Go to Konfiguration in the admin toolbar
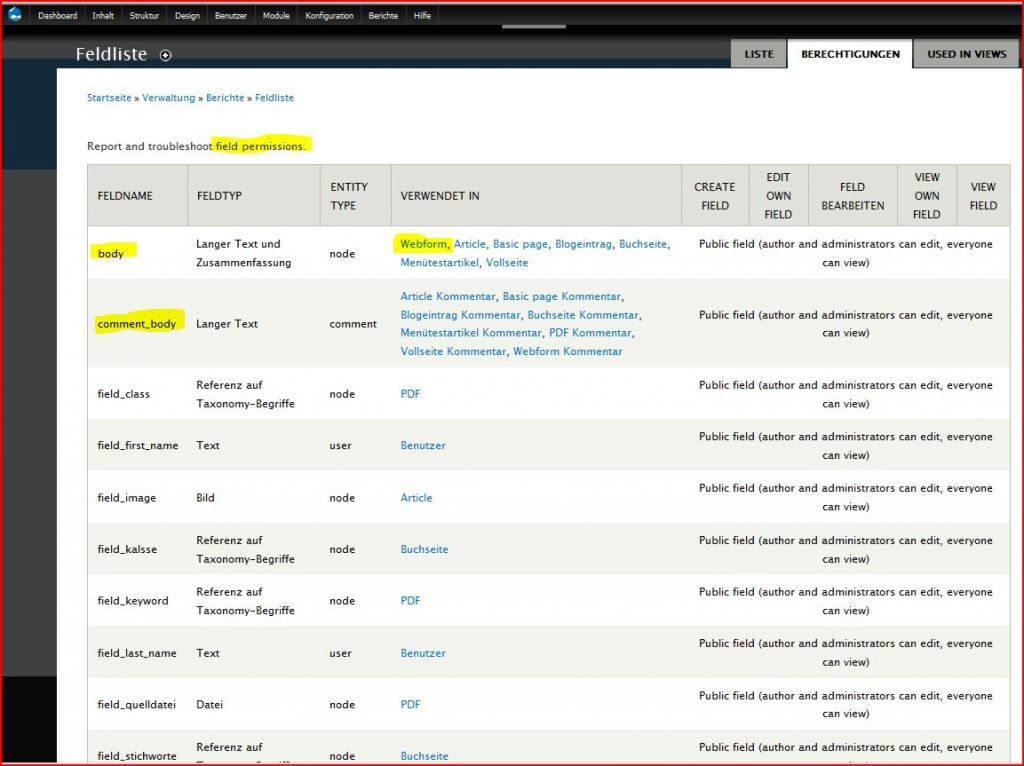The width and height of the screenshot is (1024, 766). (329, 16)
